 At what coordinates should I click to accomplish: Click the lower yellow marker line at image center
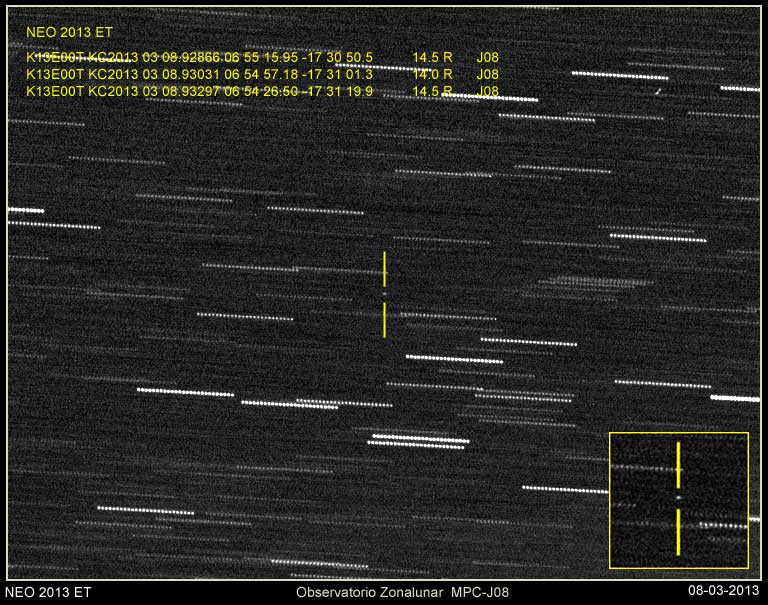(384, 320)
